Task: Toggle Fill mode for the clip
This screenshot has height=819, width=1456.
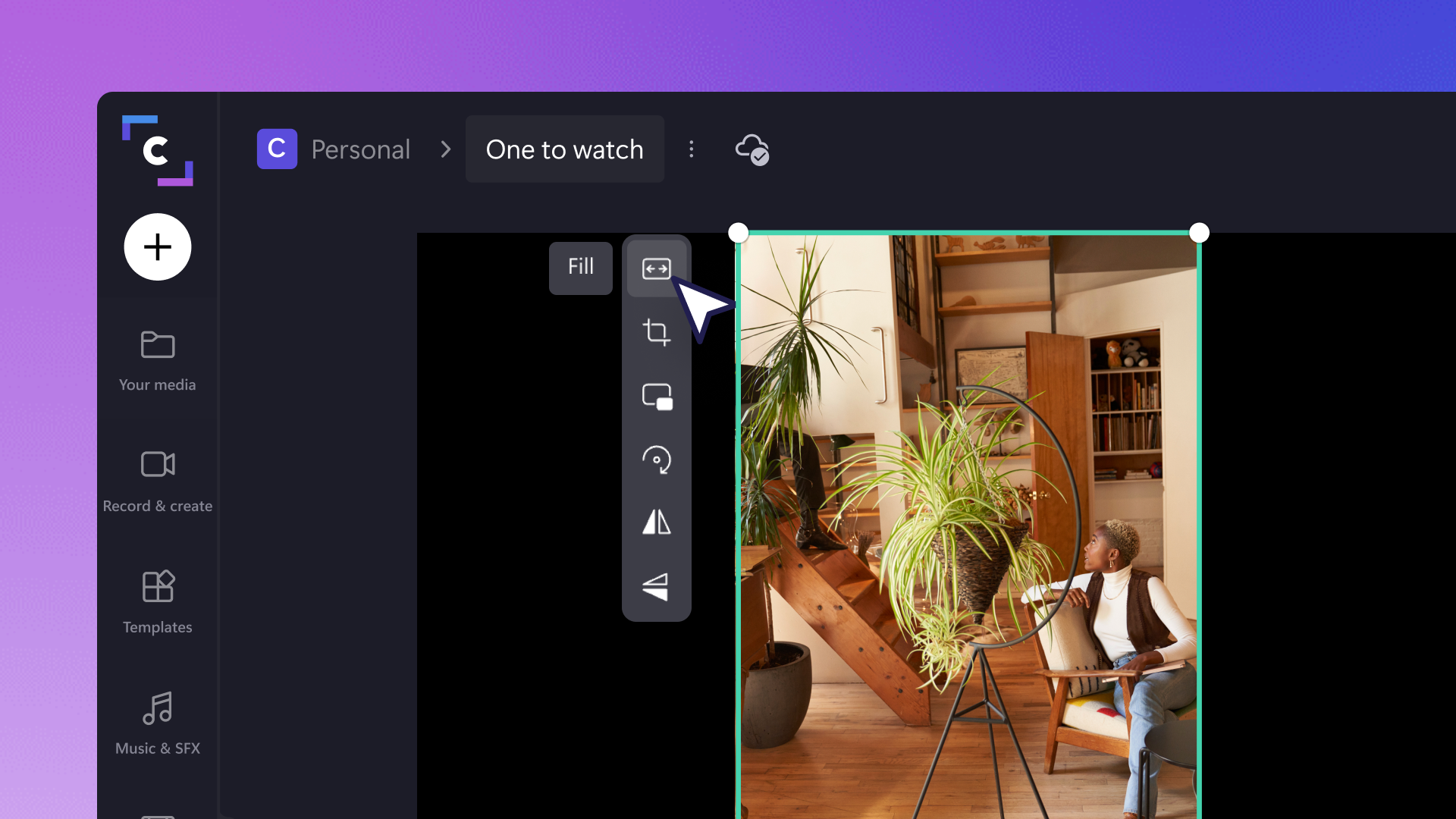Action: coord(580,268)
